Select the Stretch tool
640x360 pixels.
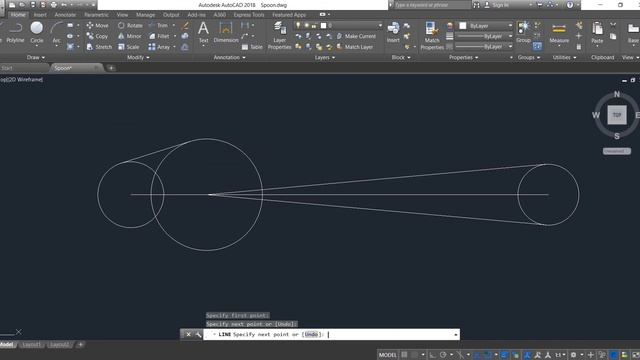pyautogui.click(x=99, y=47)
